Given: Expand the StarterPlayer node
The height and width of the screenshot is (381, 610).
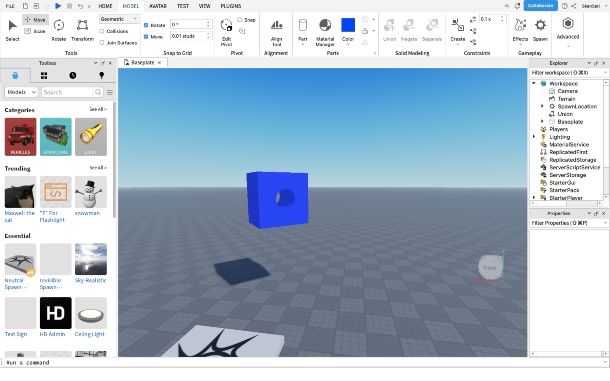Looking at the screenshot, I should (534, 198).
